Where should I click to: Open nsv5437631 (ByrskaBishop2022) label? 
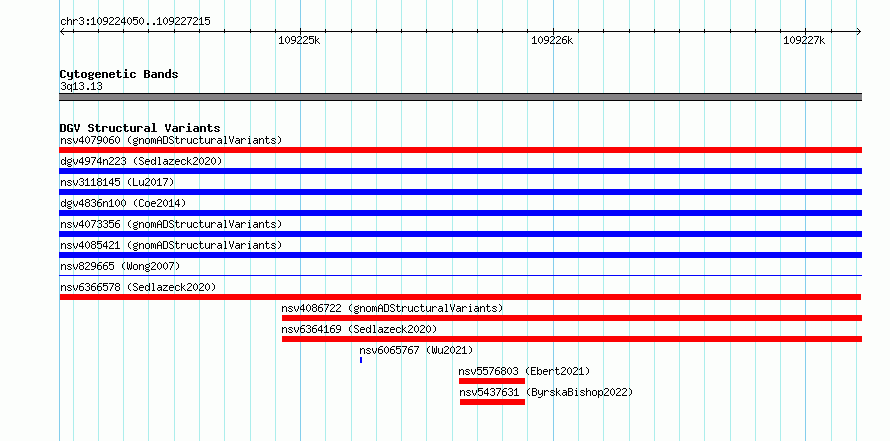[546, 392]
